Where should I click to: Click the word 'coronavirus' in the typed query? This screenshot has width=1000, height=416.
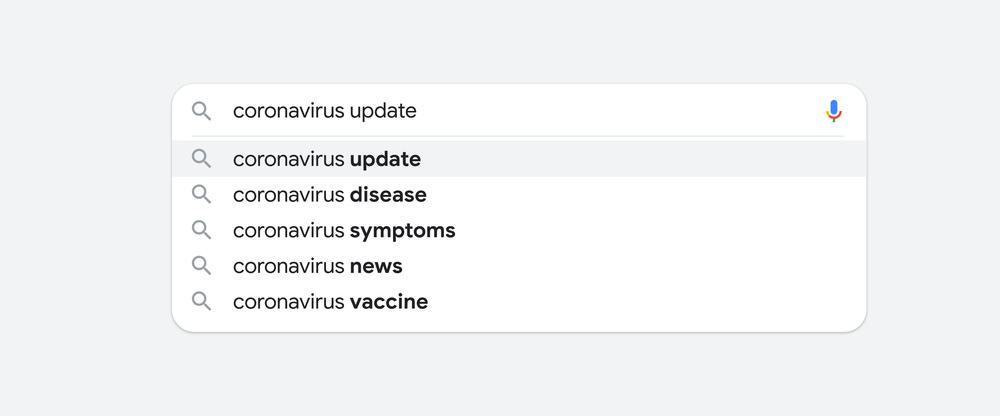tap(290, 111)
